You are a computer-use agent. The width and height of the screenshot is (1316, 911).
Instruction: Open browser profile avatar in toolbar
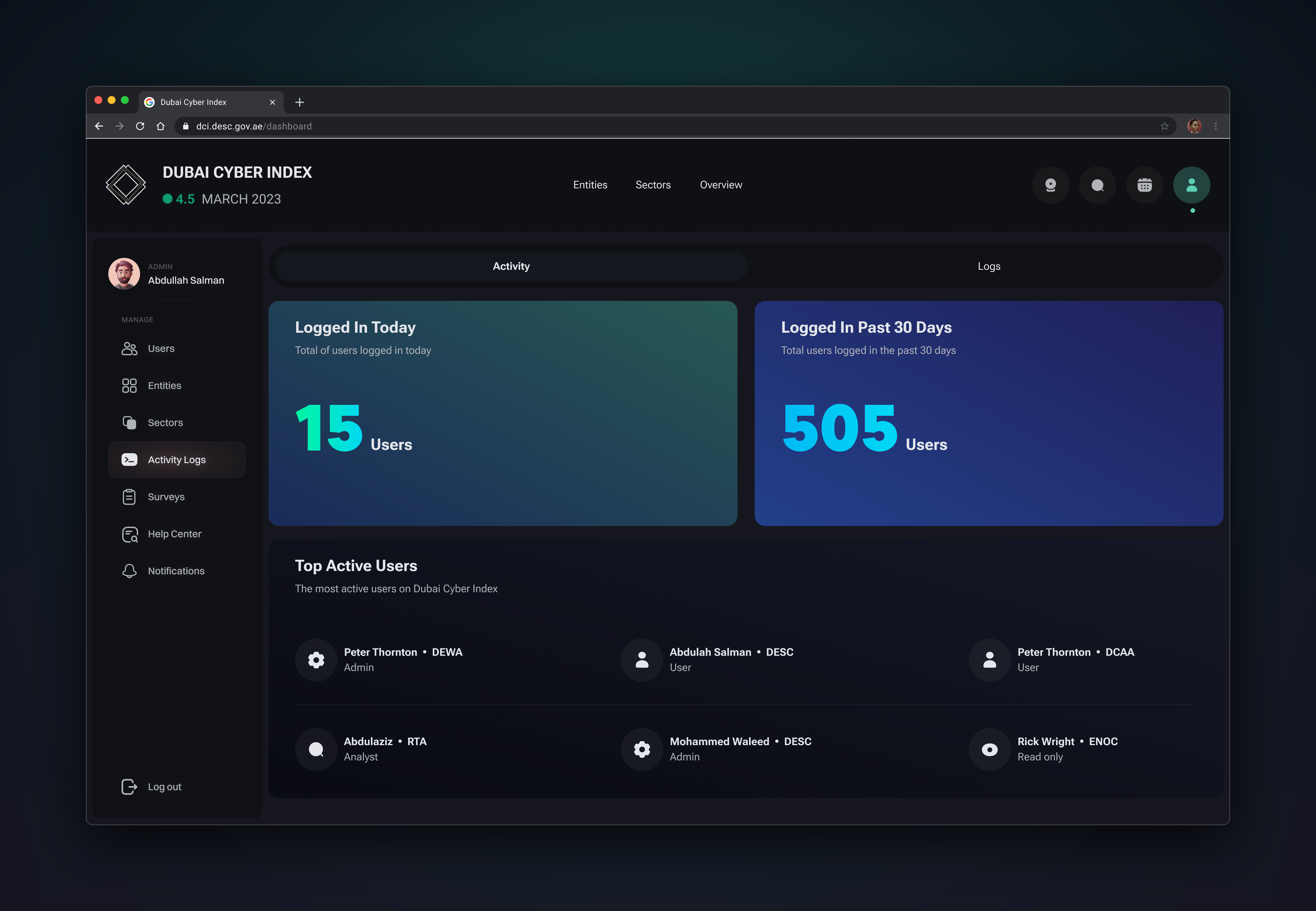point(1194,126)
